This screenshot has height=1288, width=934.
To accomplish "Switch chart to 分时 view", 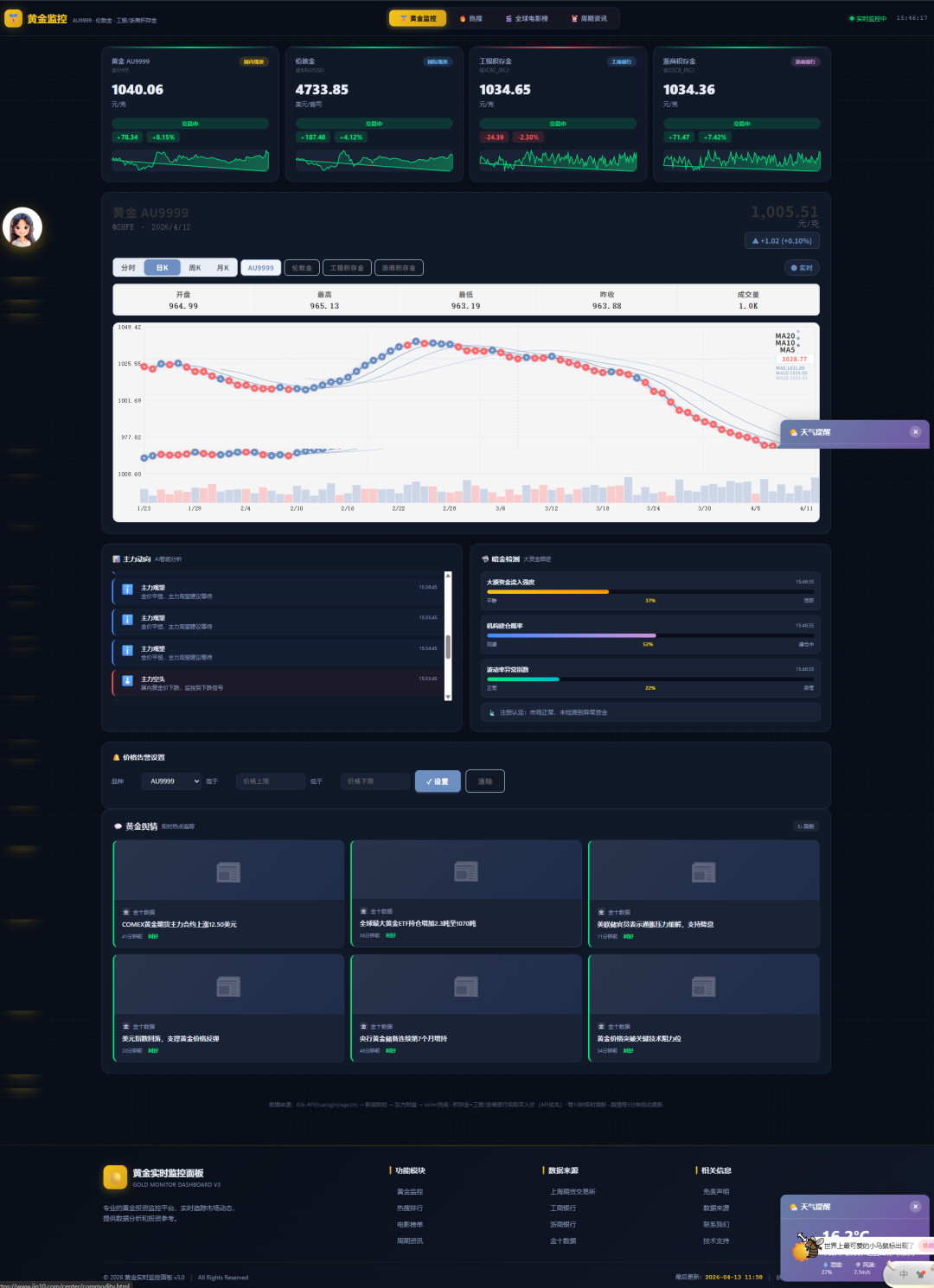I will (129, 268).
